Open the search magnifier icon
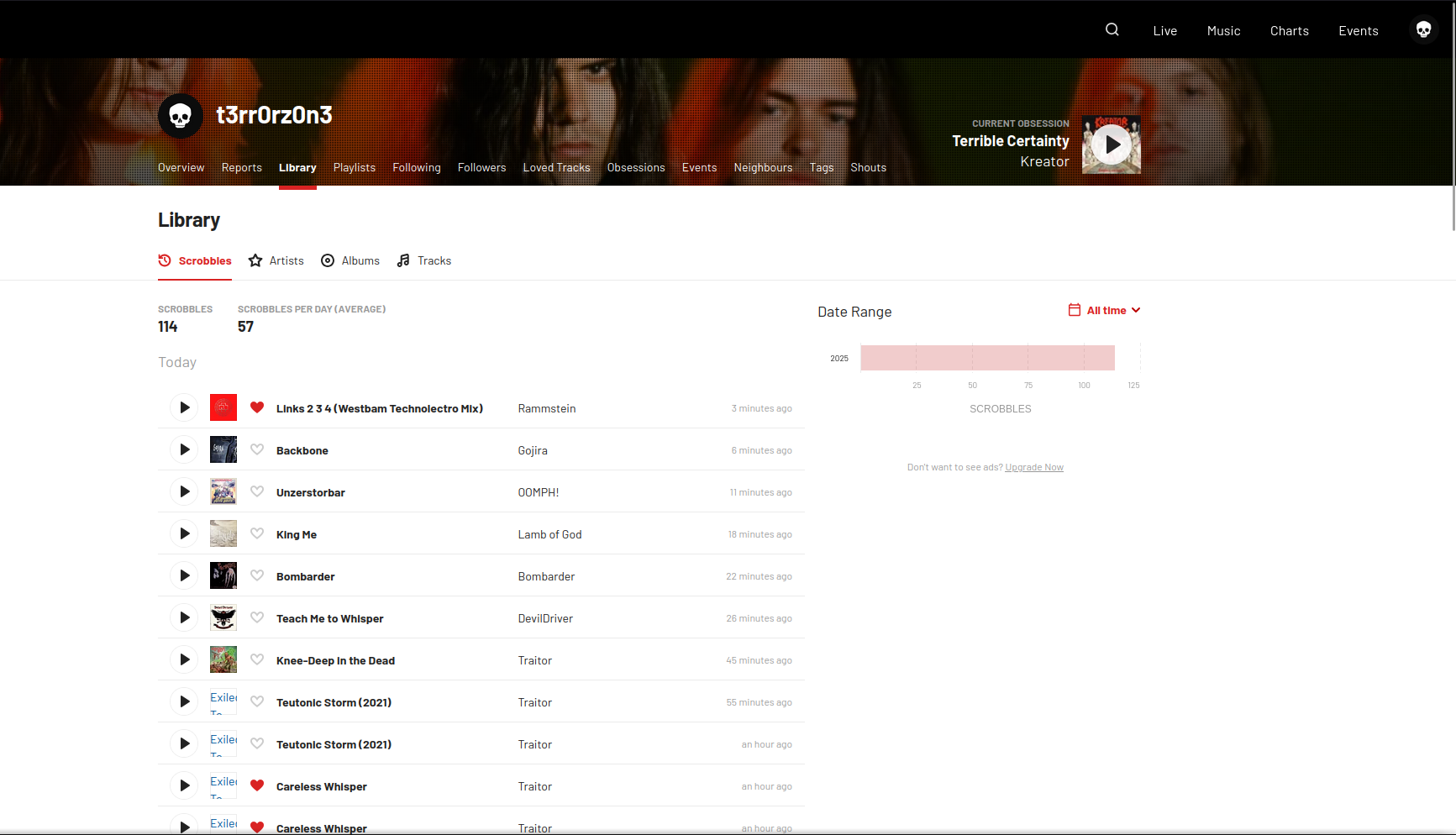Screen dimensions: 1456x835 (x=1112, y=30)
